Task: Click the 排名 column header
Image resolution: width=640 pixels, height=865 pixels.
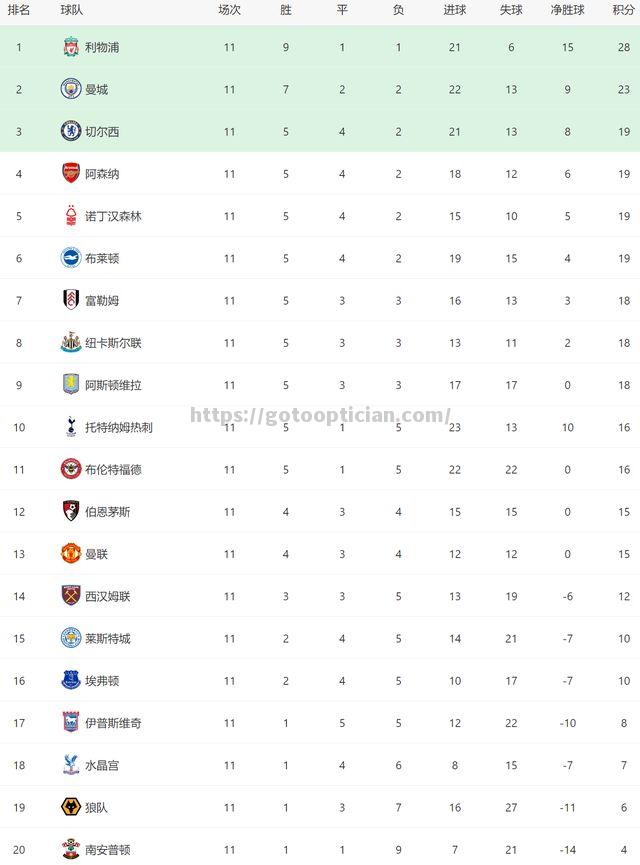Action: (x=19, y=10)
